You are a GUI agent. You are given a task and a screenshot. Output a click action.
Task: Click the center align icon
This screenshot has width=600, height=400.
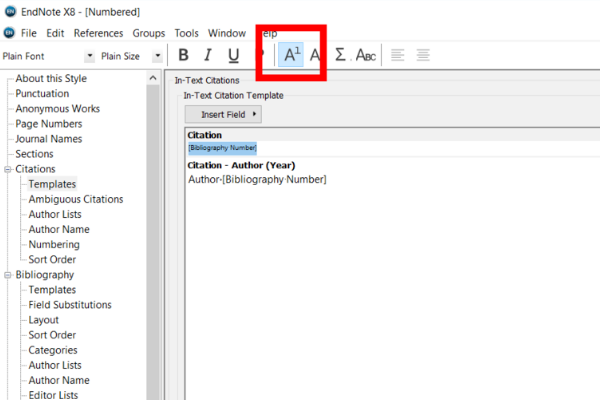[x=423, y=55]
